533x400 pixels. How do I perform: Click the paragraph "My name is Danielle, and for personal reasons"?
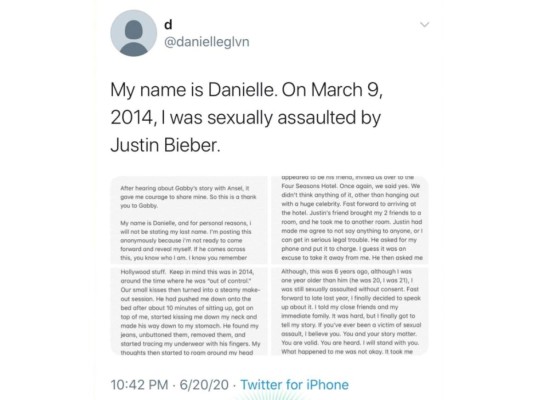[x=186, y=240]
